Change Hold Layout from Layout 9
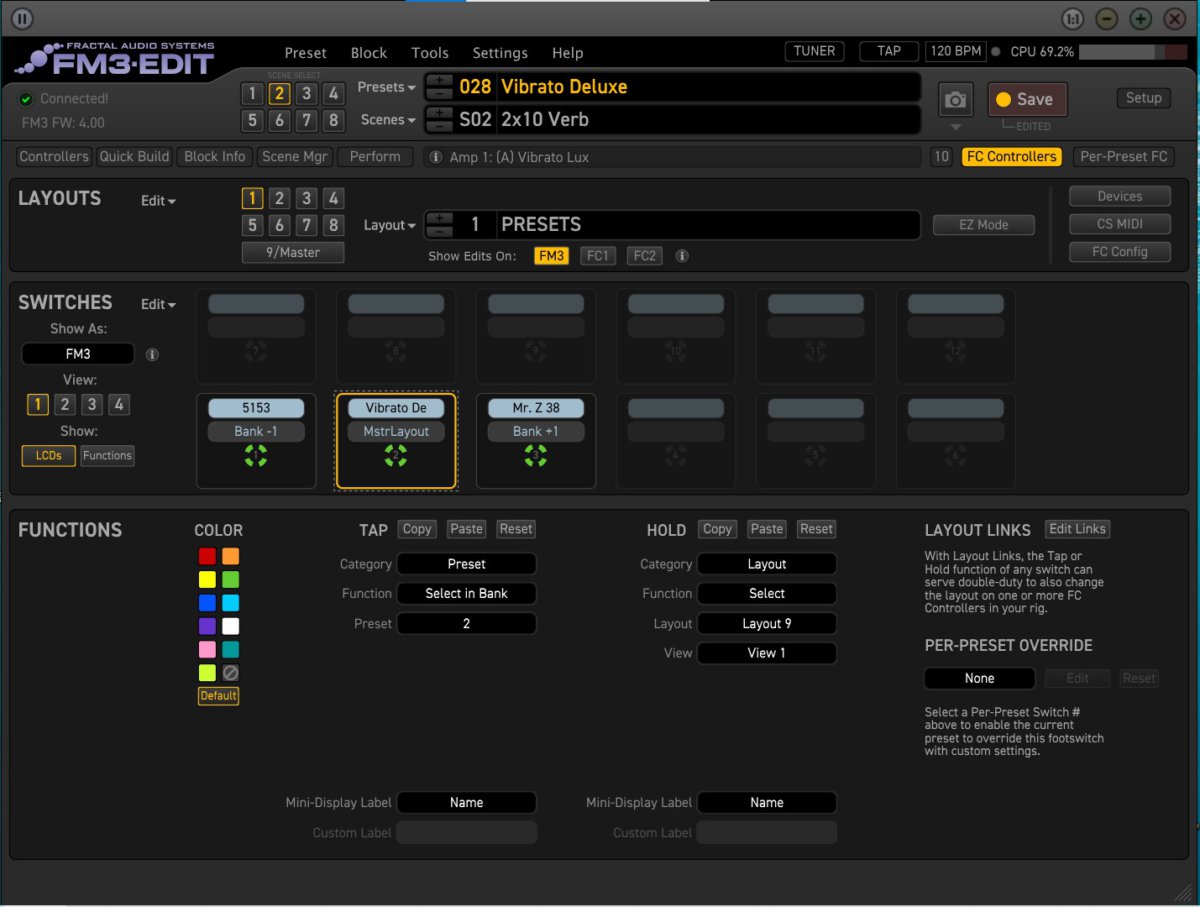 pyautogui.click(x=767, y=623)
